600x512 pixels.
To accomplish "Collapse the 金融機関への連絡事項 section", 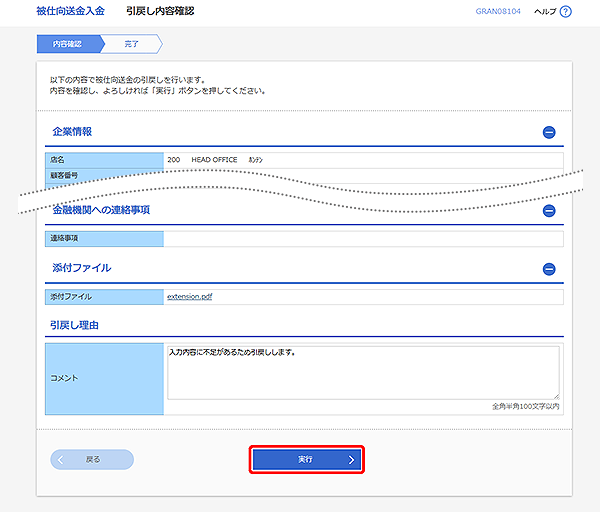I will click(x=549, y=210).
